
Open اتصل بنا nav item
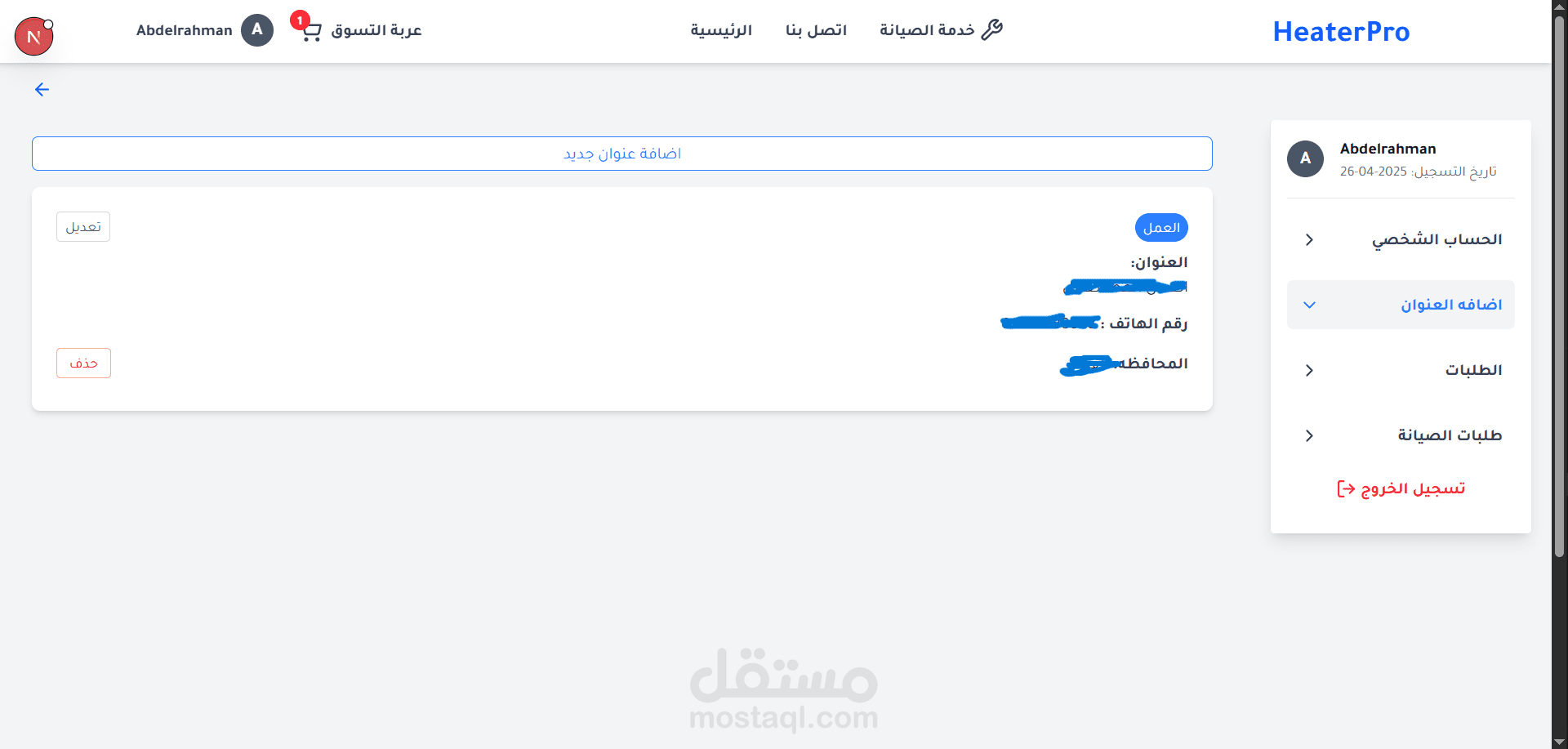pyautogui.click(x=816, y=30)
